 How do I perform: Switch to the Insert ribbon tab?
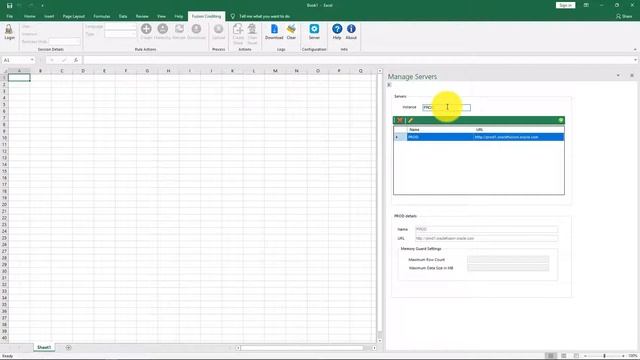[49, 16]
